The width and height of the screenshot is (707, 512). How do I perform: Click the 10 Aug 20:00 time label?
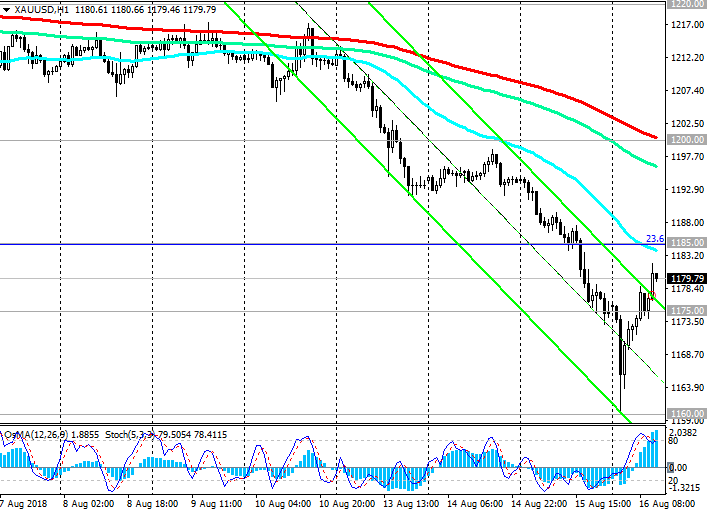point(347,503)
